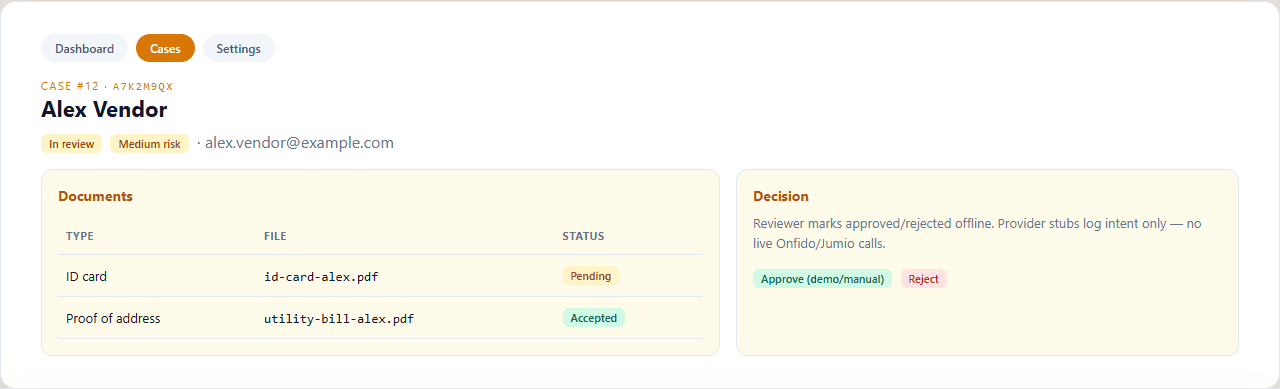
Task: Click the Pending status badge
Action: tap(591, 276)
